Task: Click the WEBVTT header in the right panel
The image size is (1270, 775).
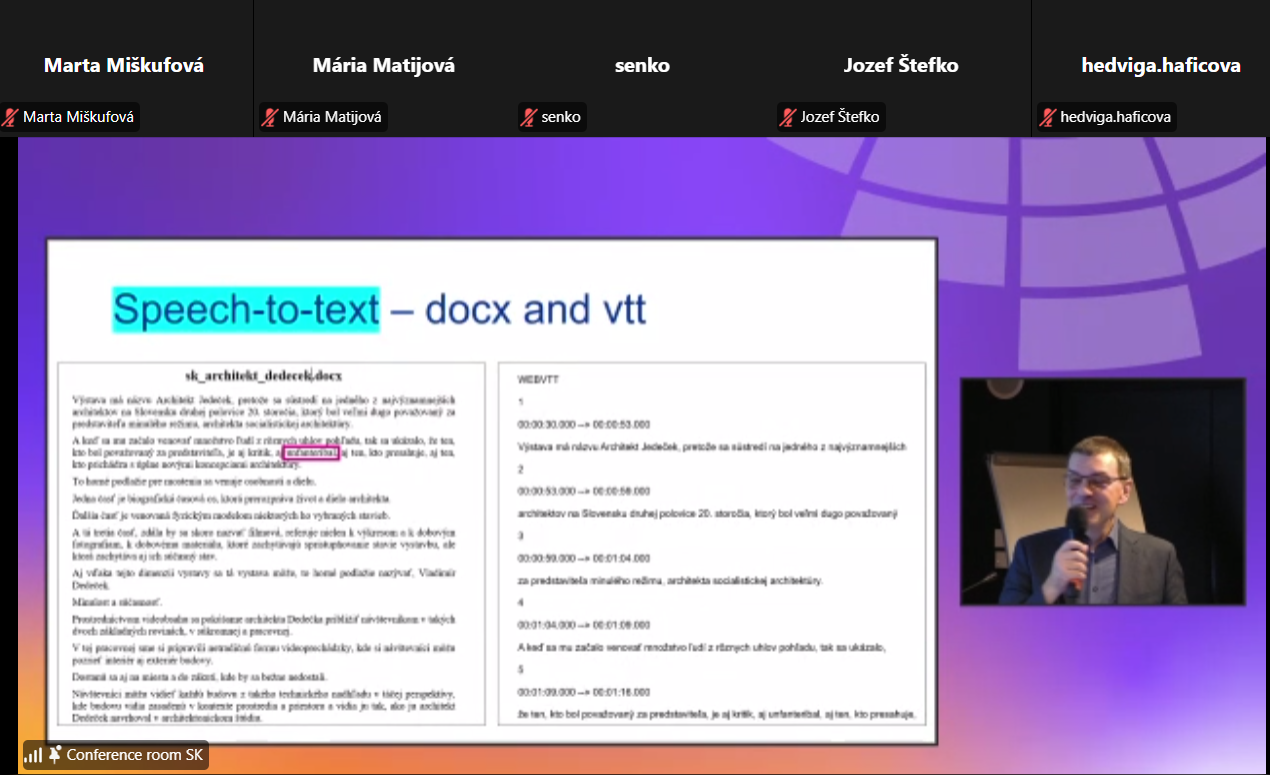Action: (538, 380)
